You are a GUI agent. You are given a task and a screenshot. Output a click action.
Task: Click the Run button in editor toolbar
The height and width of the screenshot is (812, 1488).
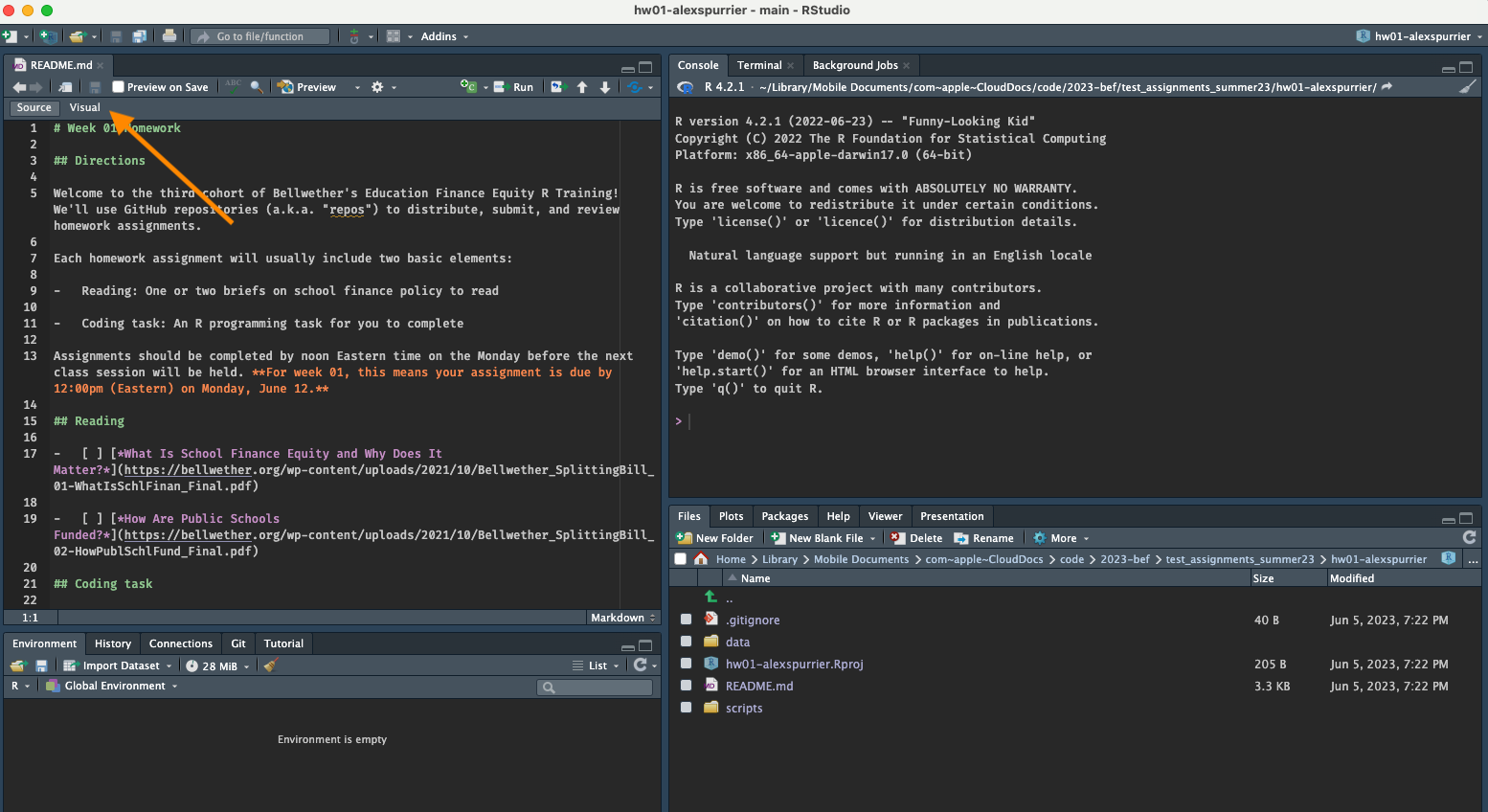(x=514, y=87)
